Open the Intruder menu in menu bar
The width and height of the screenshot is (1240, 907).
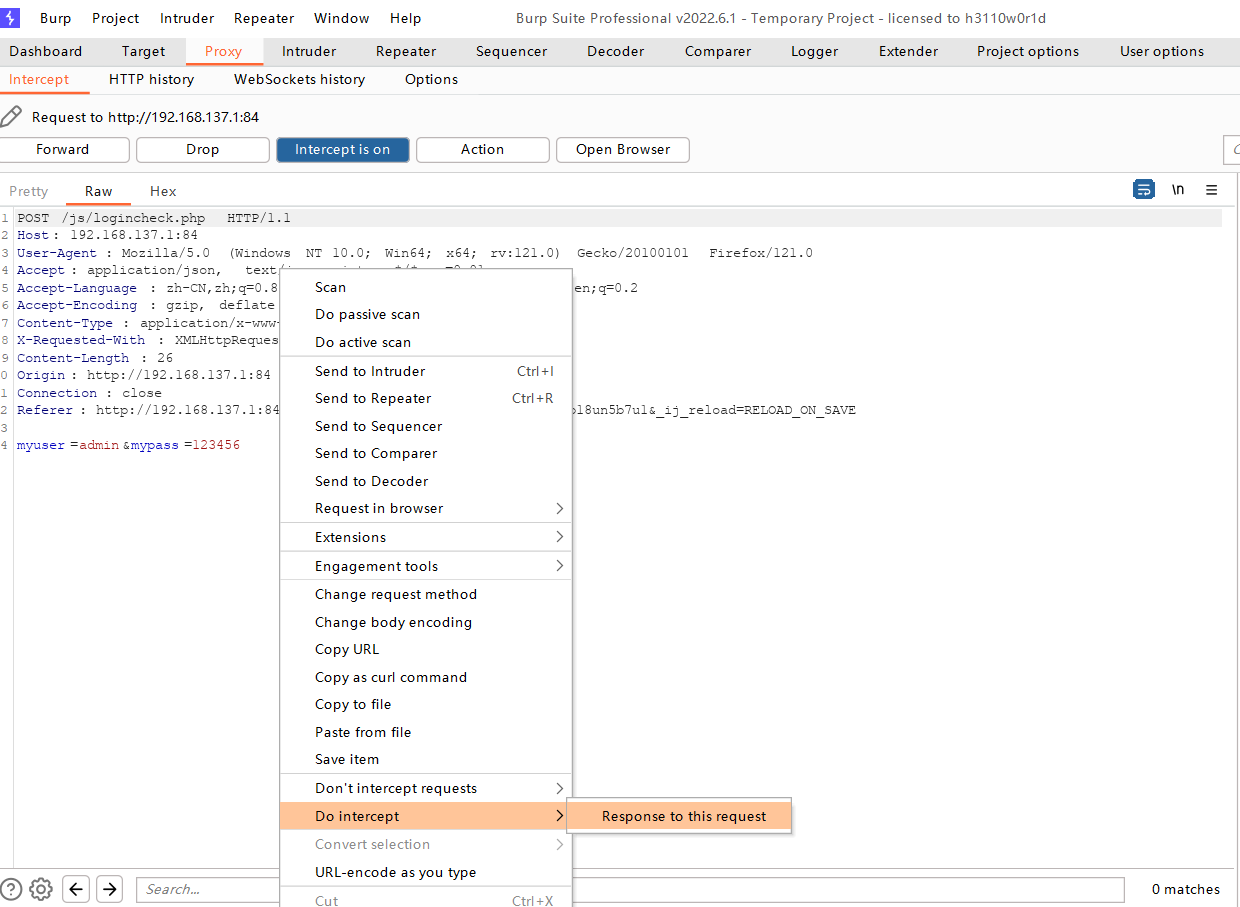[187, 18]
